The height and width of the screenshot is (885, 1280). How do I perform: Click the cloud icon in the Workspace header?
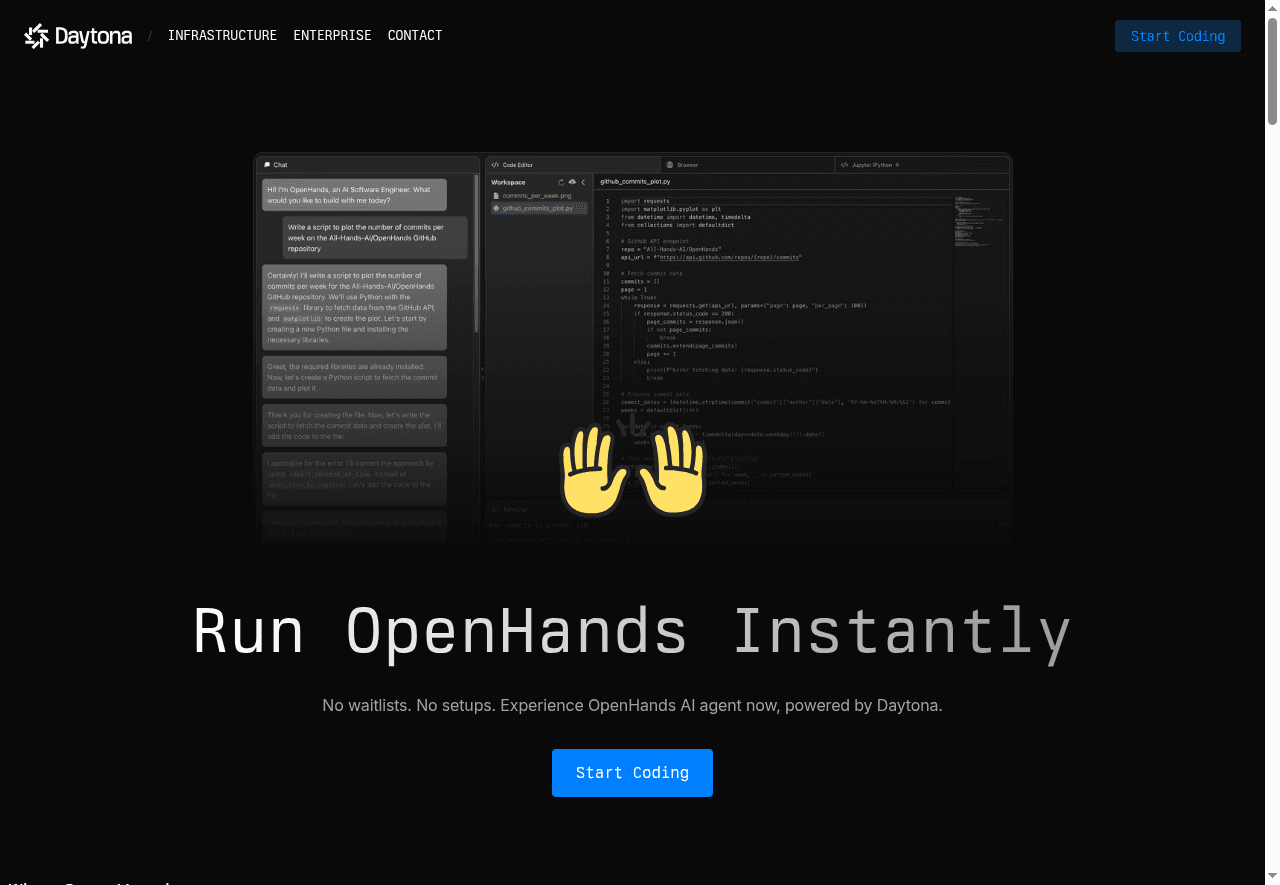coord(572,182)
